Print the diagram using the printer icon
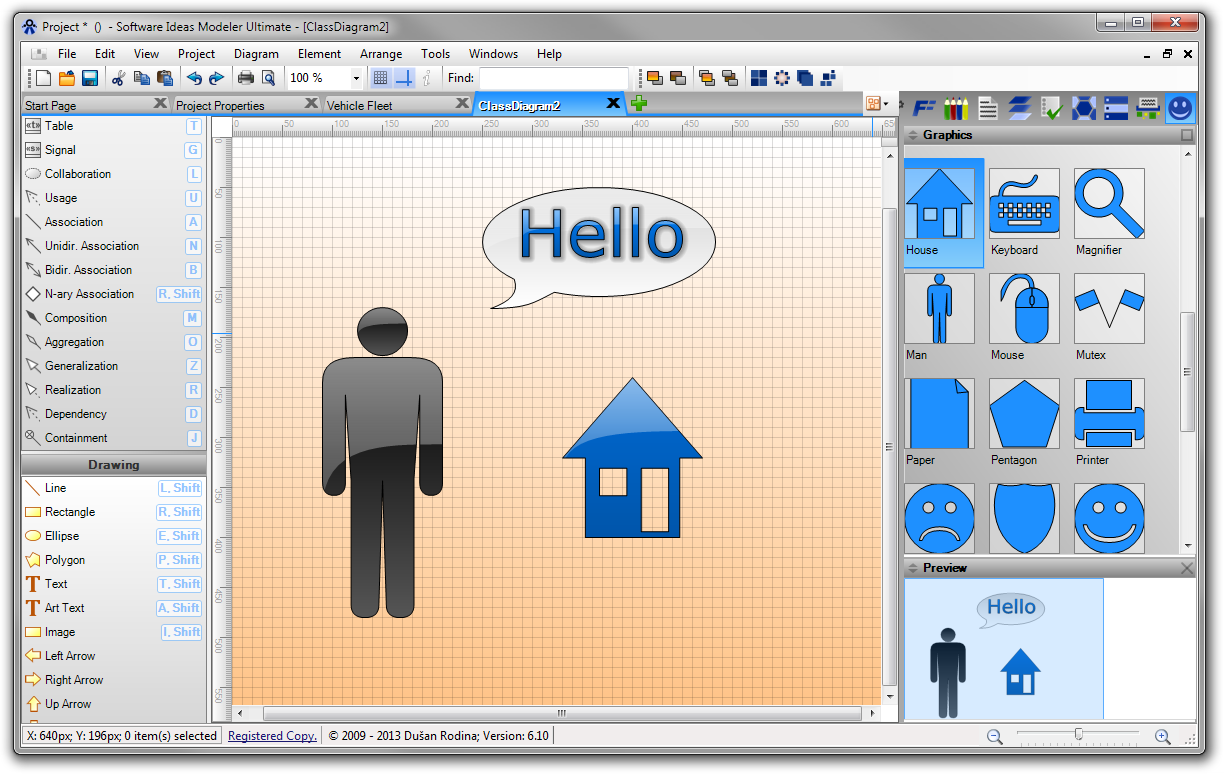Viewport: 1224px width, 774px height. [245, 78]
